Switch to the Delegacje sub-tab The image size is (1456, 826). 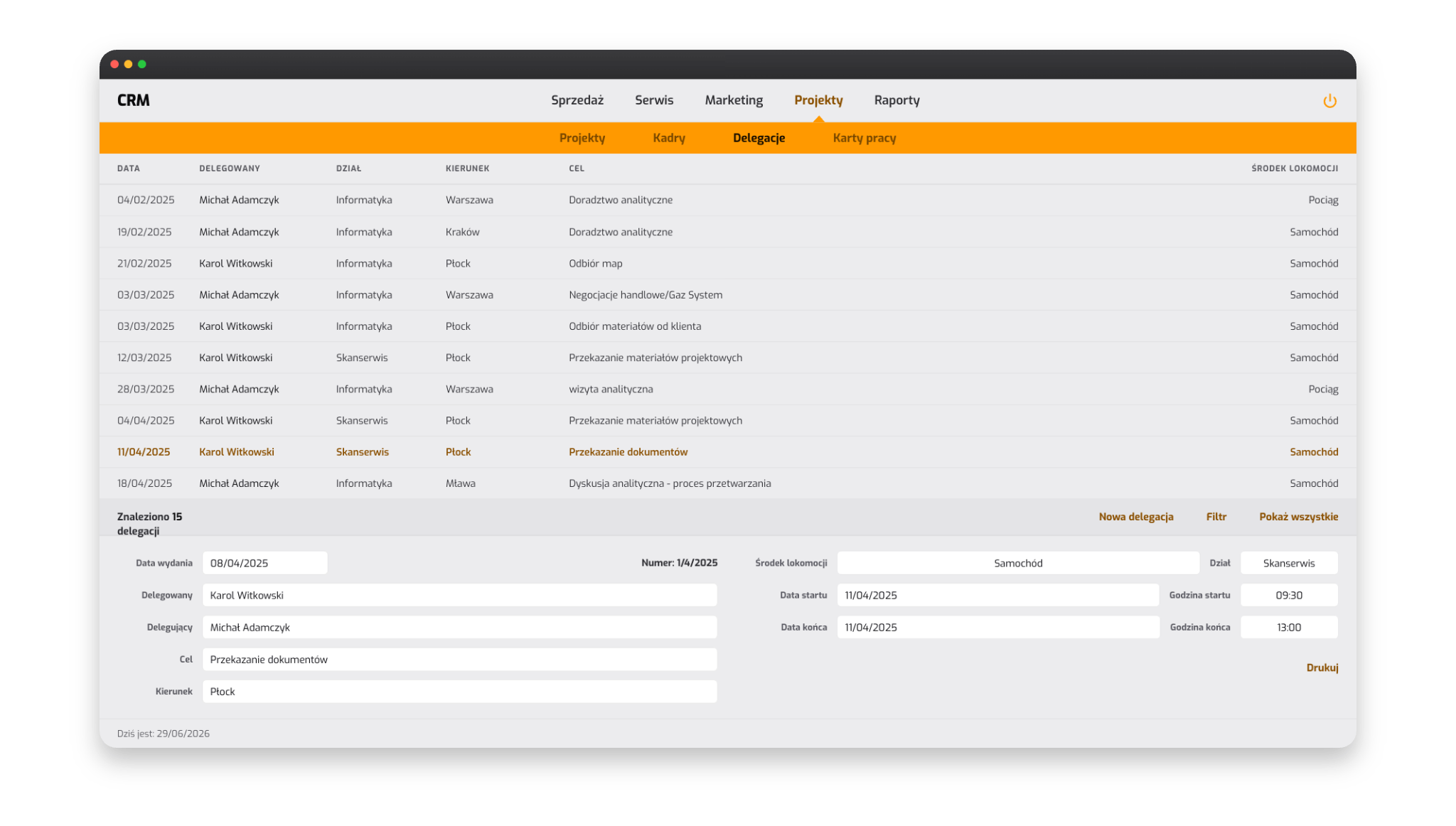759,138
